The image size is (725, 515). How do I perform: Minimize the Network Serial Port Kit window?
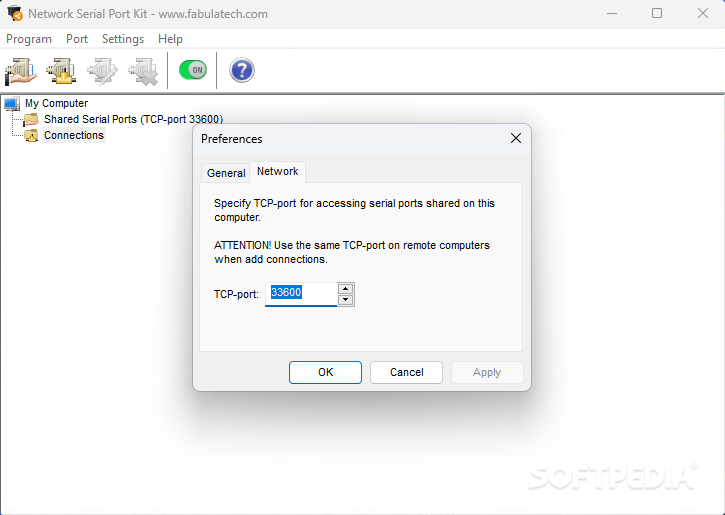(x=612, y=13)
